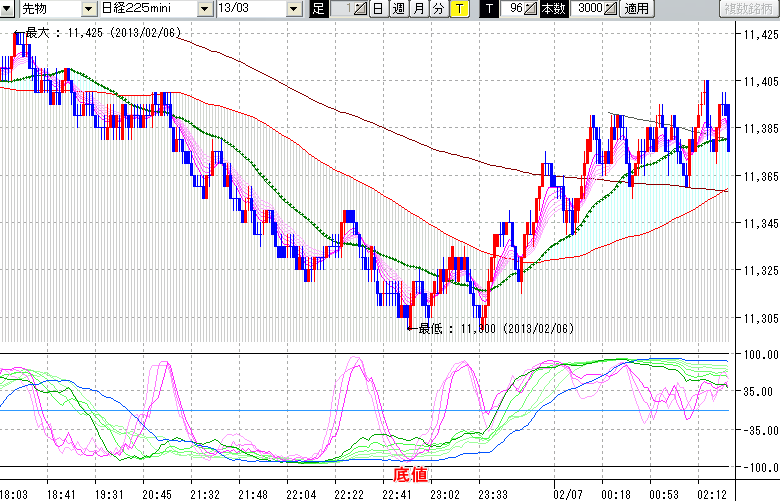Select the 分 (minute) timeframe button

438,9
